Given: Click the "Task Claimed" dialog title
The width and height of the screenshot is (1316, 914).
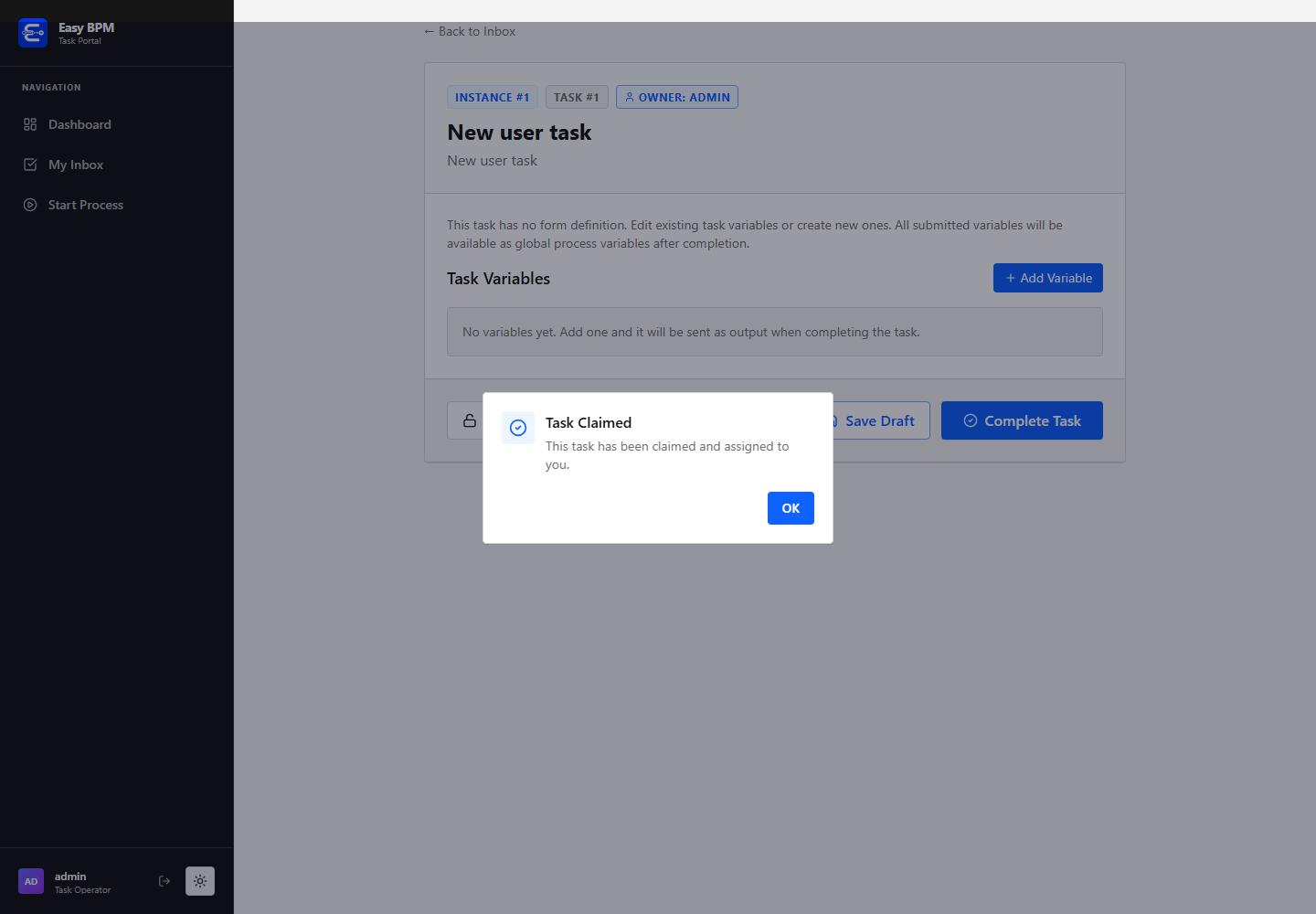Looking at the screenshot, I should (x=589, y=422).
